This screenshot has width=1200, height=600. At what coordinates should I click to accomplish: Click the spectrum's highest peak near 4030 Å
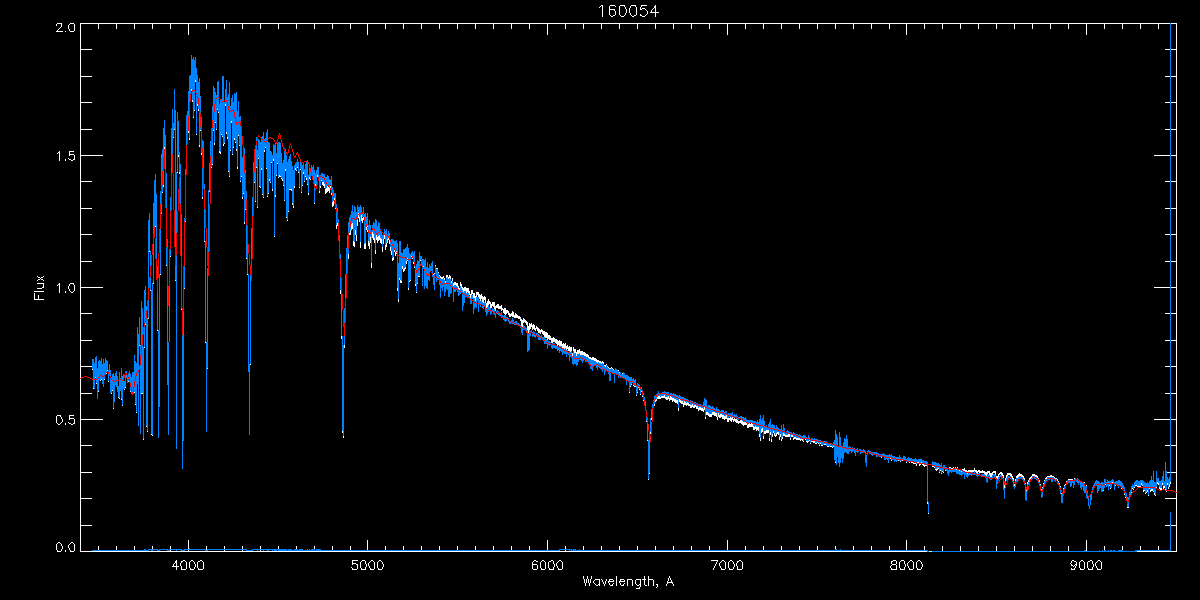pos(193,60)
